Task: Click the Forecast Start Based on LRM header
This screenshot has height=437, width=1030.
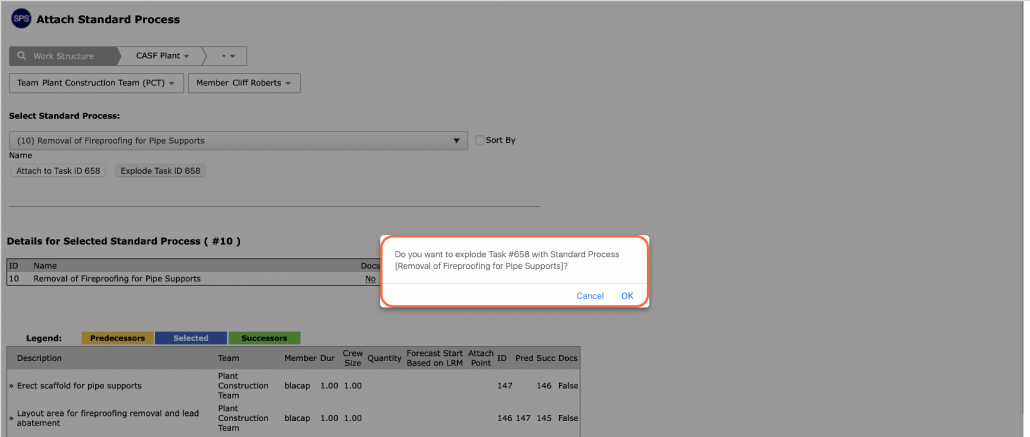Action: click(435, 358)
